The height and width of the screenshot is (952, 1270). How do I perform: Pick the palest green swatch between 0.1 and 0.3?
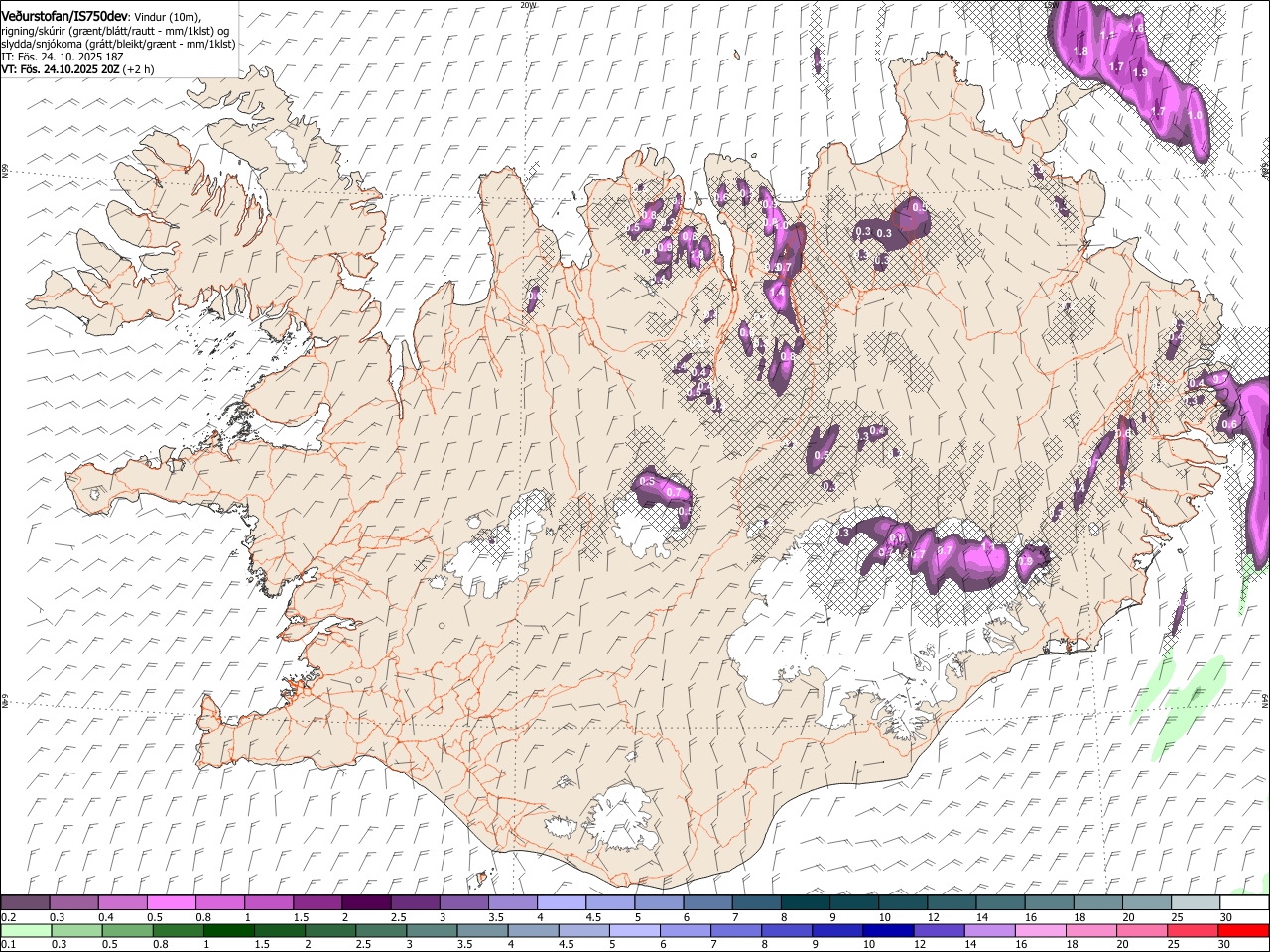pos(27,930)
